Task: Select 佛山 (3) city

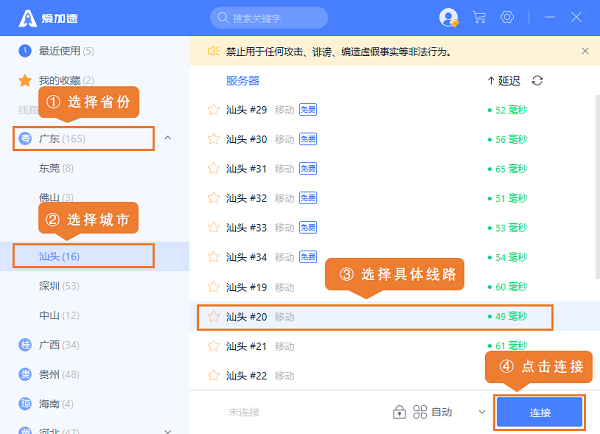Action: [56, 197]
